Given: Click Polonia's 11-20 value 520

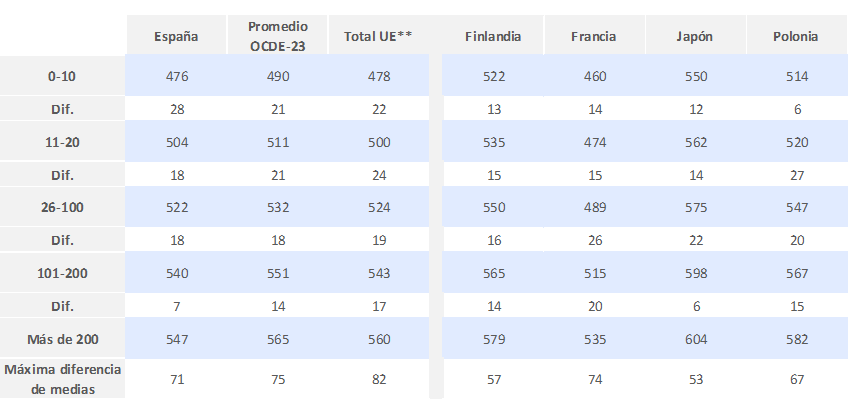Looking at the screenshot, I should [x=796, y=142].
